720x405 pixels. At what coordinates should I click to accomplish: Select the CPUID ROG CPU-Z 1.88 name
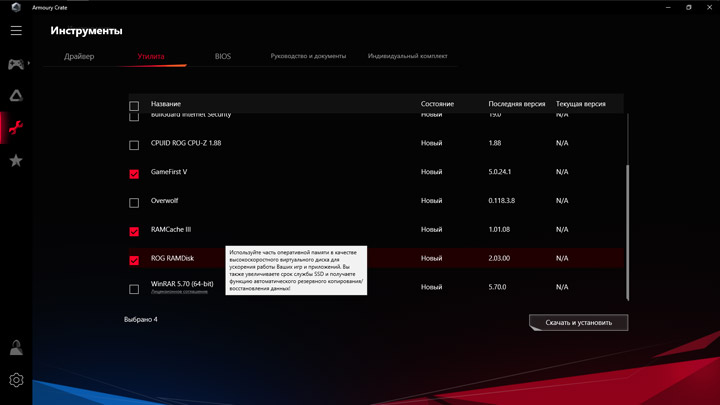click(x=186, y=143)
